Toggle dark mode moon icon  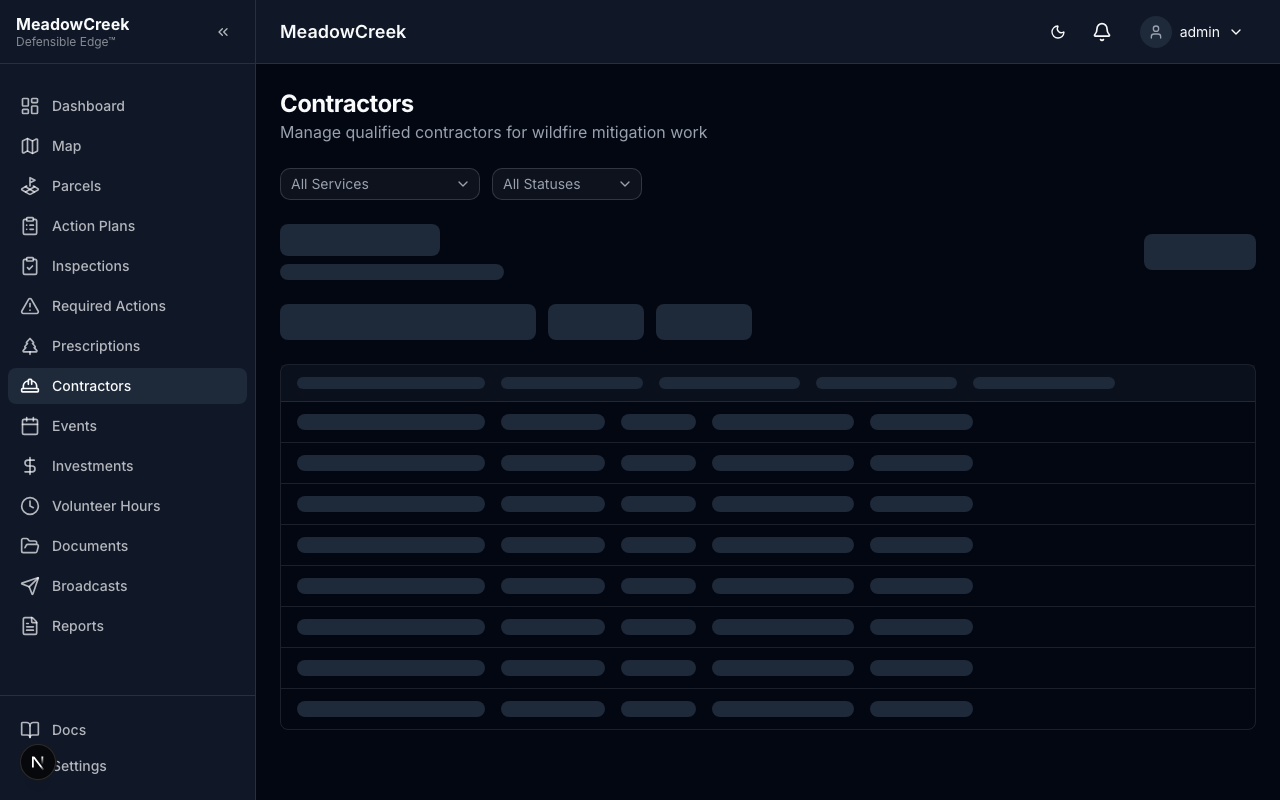click(1058, 32)
